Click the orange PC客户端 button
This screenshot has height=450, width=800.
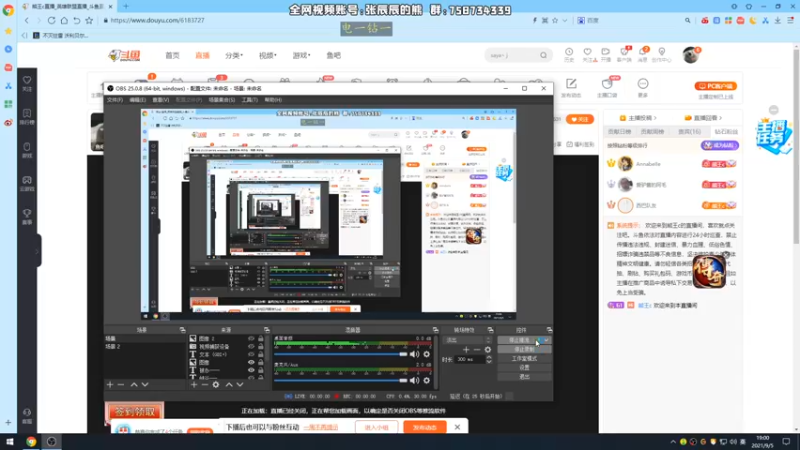(x=715, y=86)
